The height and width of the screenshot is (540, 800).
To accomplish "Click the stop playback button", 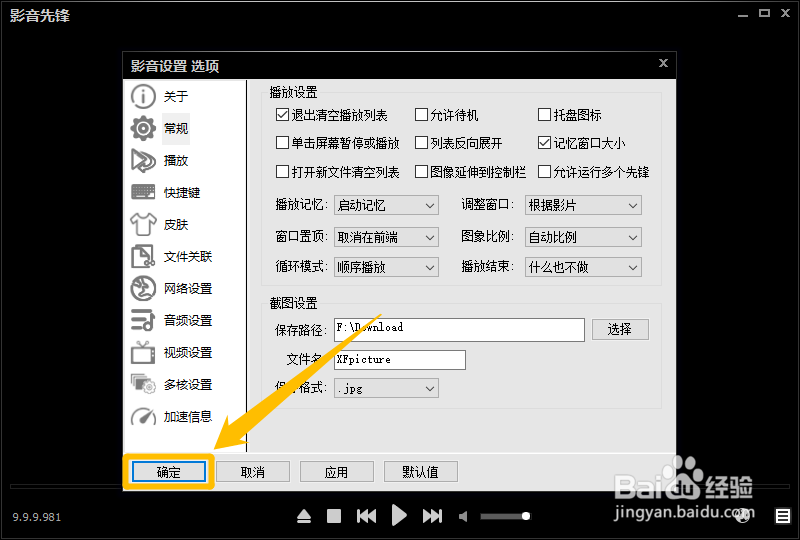I will [334, 516].
